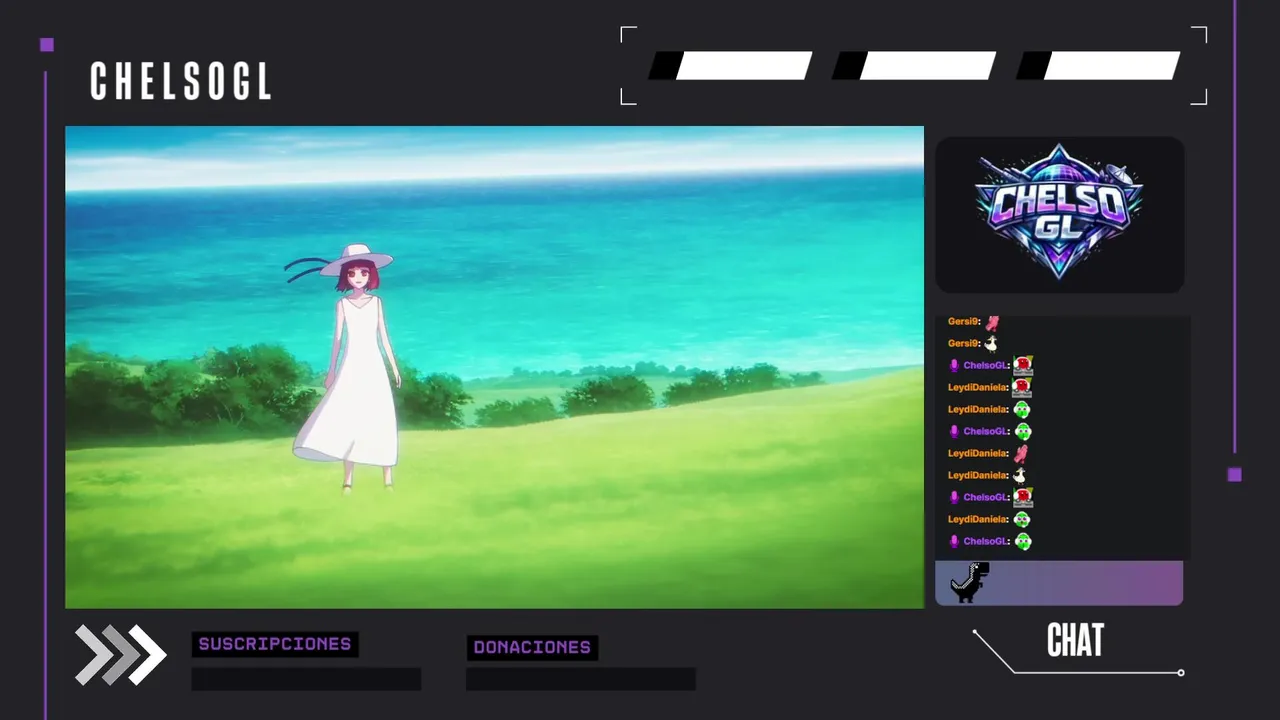Click the SUSCRIPCIONES label
Viewport: 1280px width, 720px height.
click(275, 644)
